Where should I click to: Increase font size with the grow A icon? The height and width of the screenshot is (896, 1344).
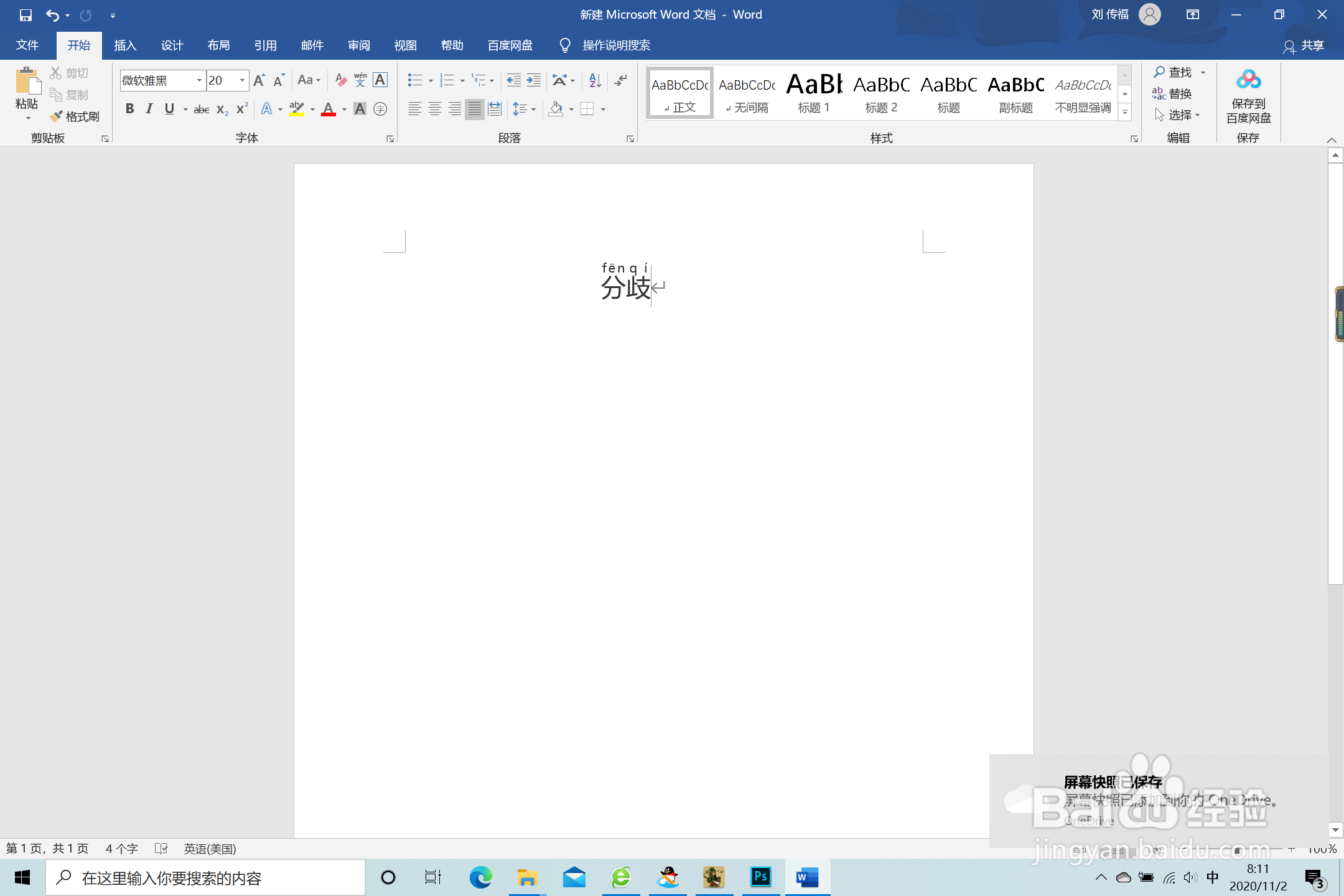[x=259, y=80]
